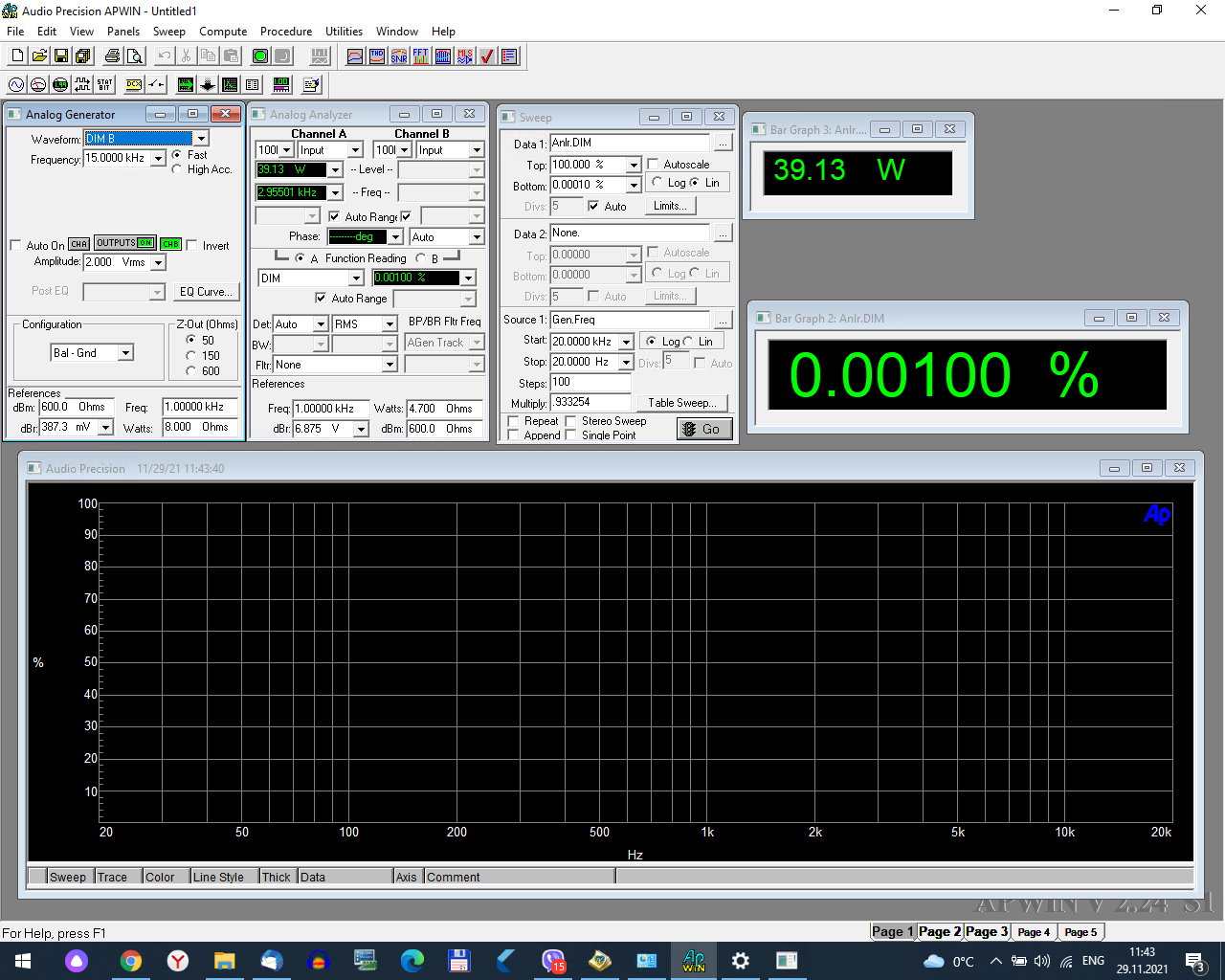
Task: Open the RMS detector dropdown
Action: pyautogui.click(x=390, y=324)
